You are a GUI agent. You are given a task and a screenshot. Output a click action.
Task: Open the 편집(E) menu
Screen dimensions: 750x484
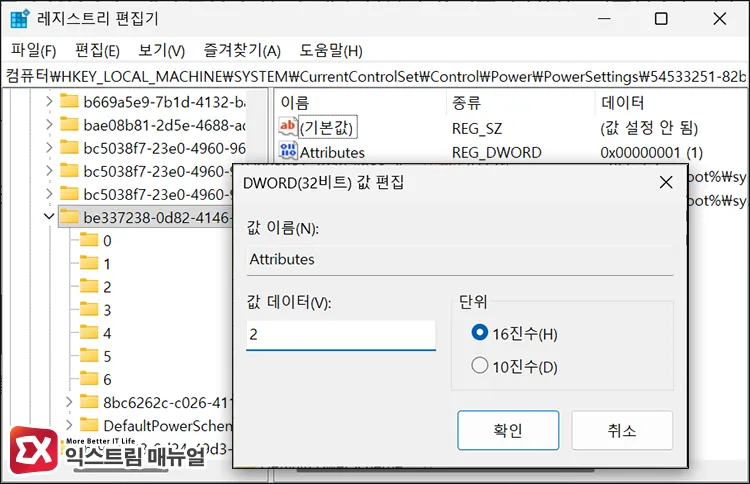(x=97, y=50)
